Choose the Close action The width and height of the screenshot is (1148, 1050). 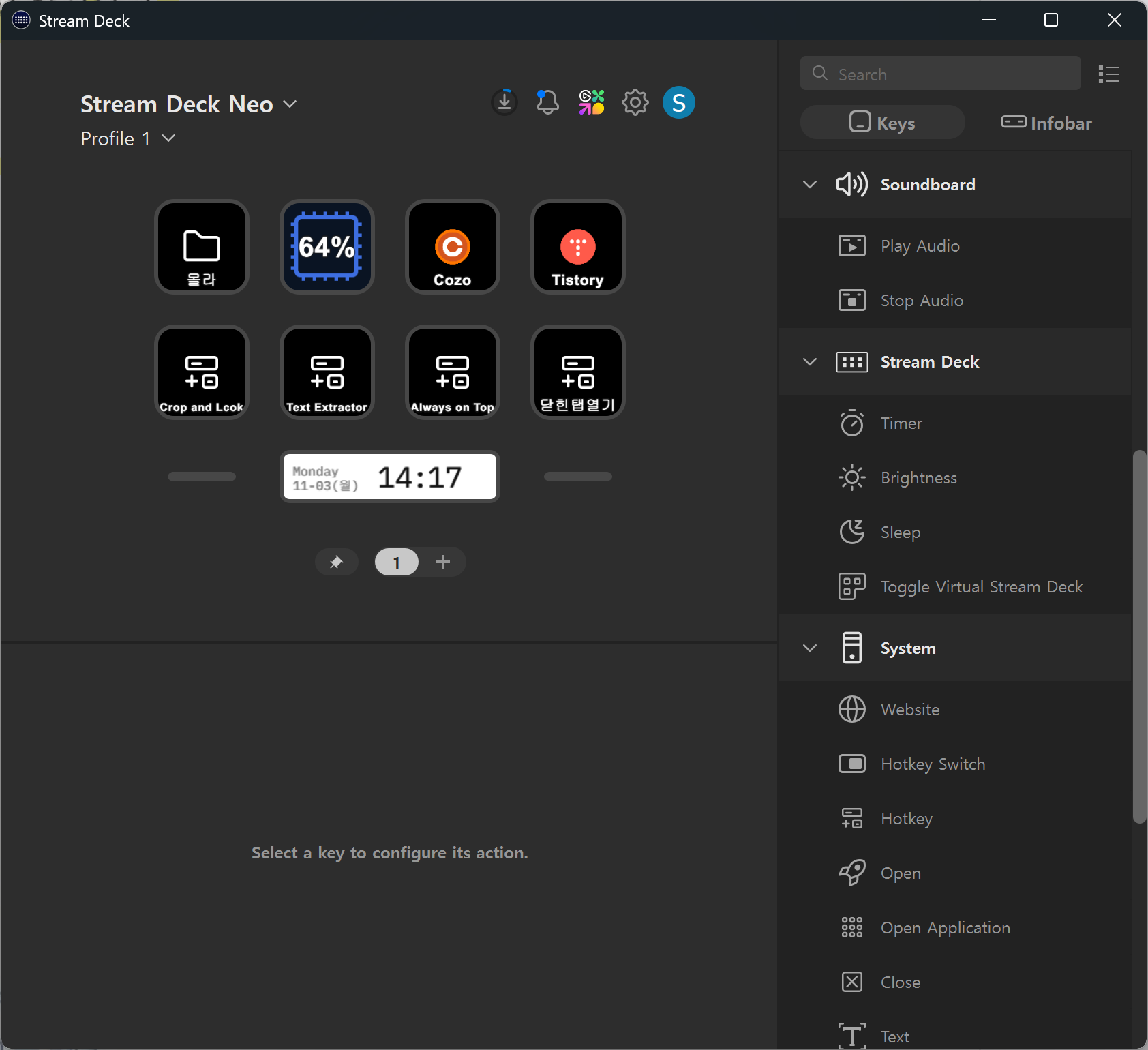[x=954, y=982]
